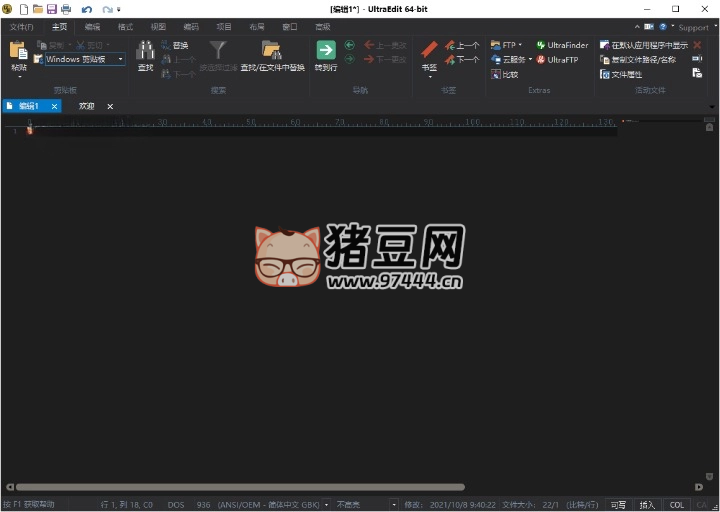Toggle the 插入 insert mode status button
Screen dimensions: 720x512
pyautogui.click(x=647, y=505)
